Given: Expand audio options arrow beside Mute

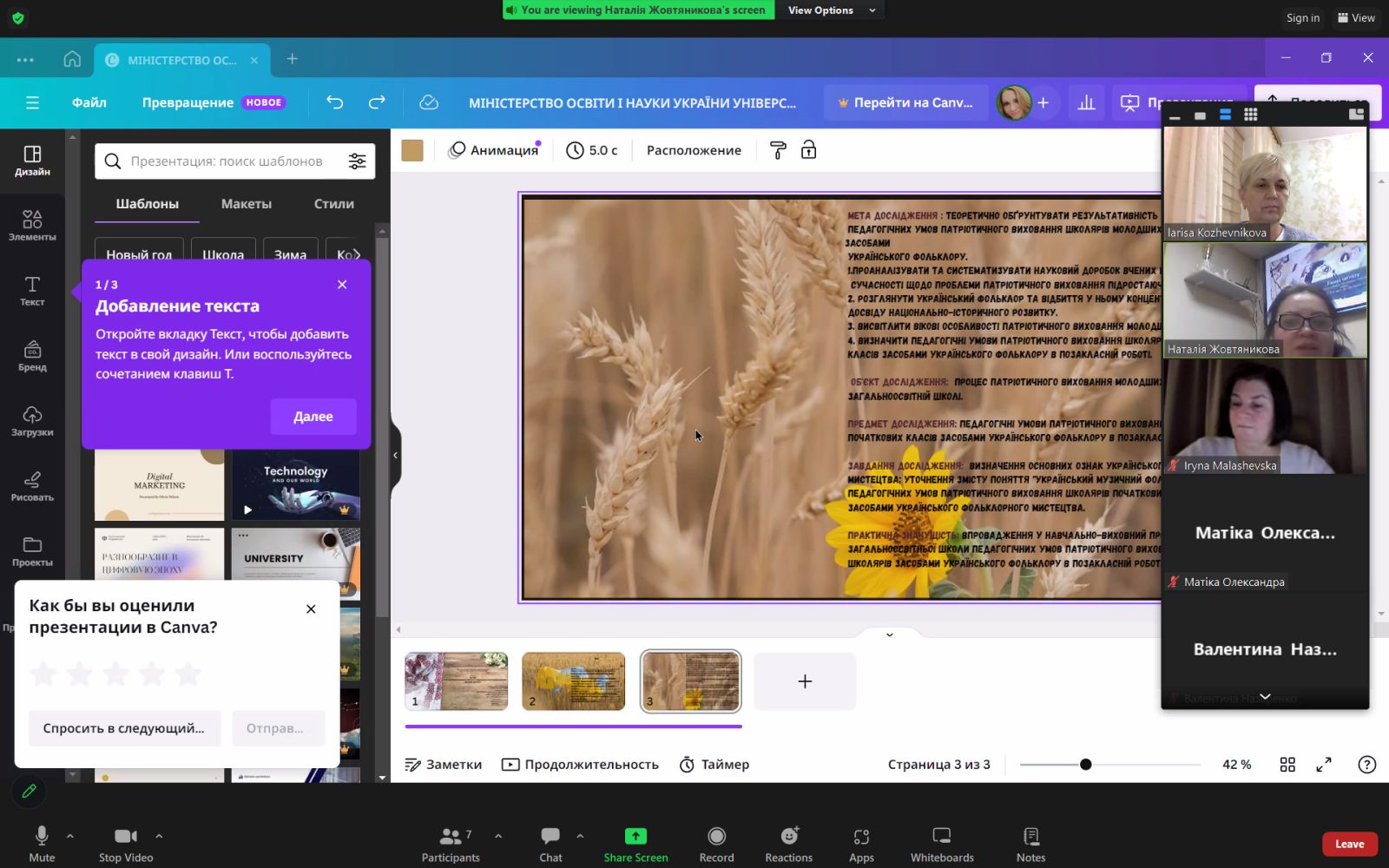Looking at the screenshot, I should click(70, 836).
